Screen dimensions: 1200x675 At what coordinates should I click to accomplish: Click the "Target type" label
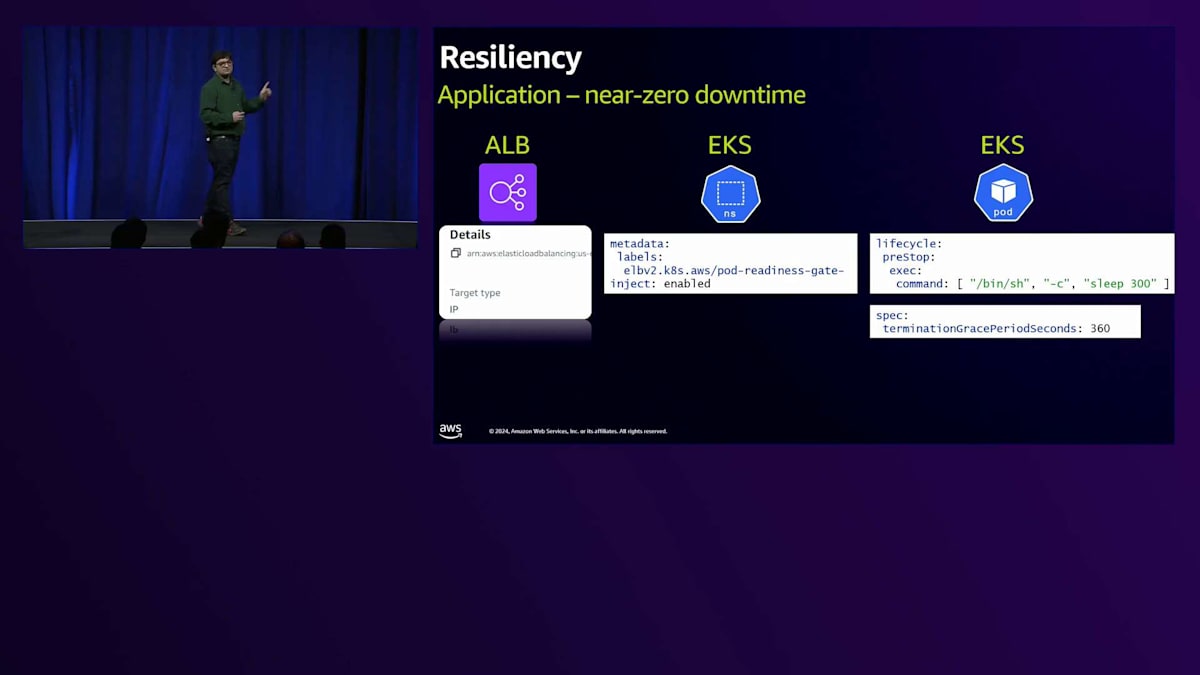pyautogui.click(x=475, y=293)
